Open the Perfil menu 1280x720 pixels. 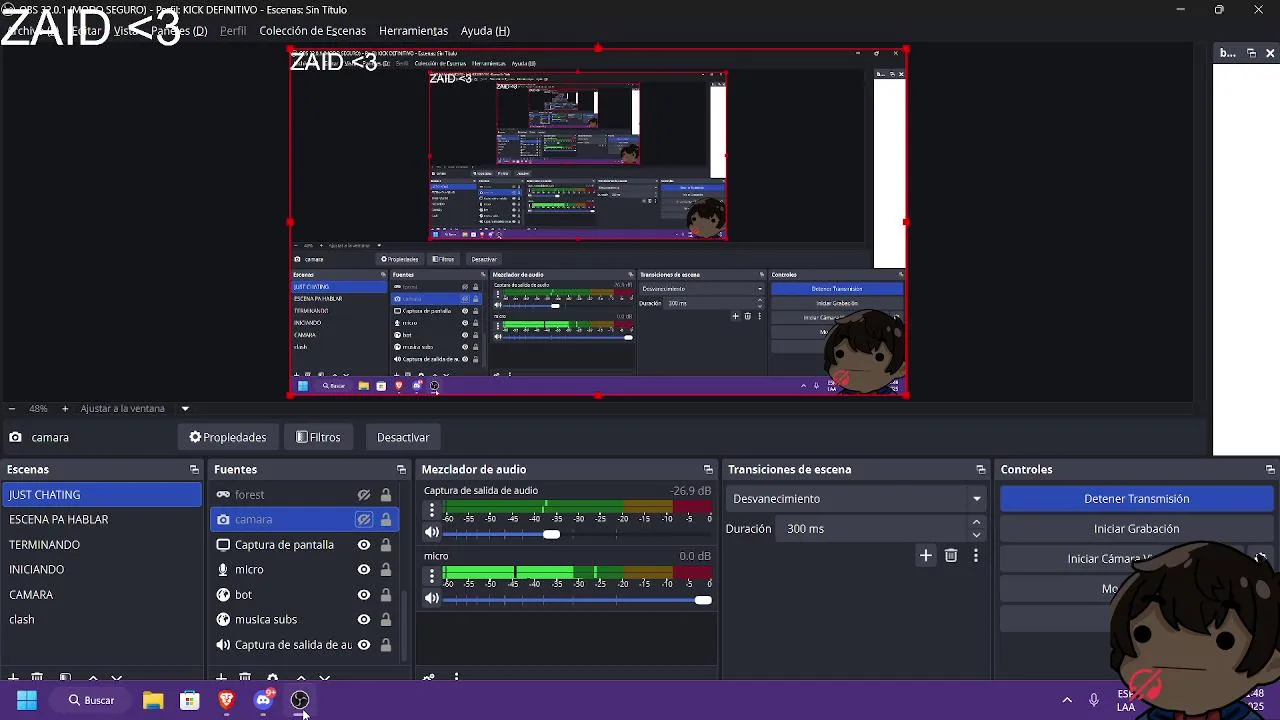(x=233, y=31)
